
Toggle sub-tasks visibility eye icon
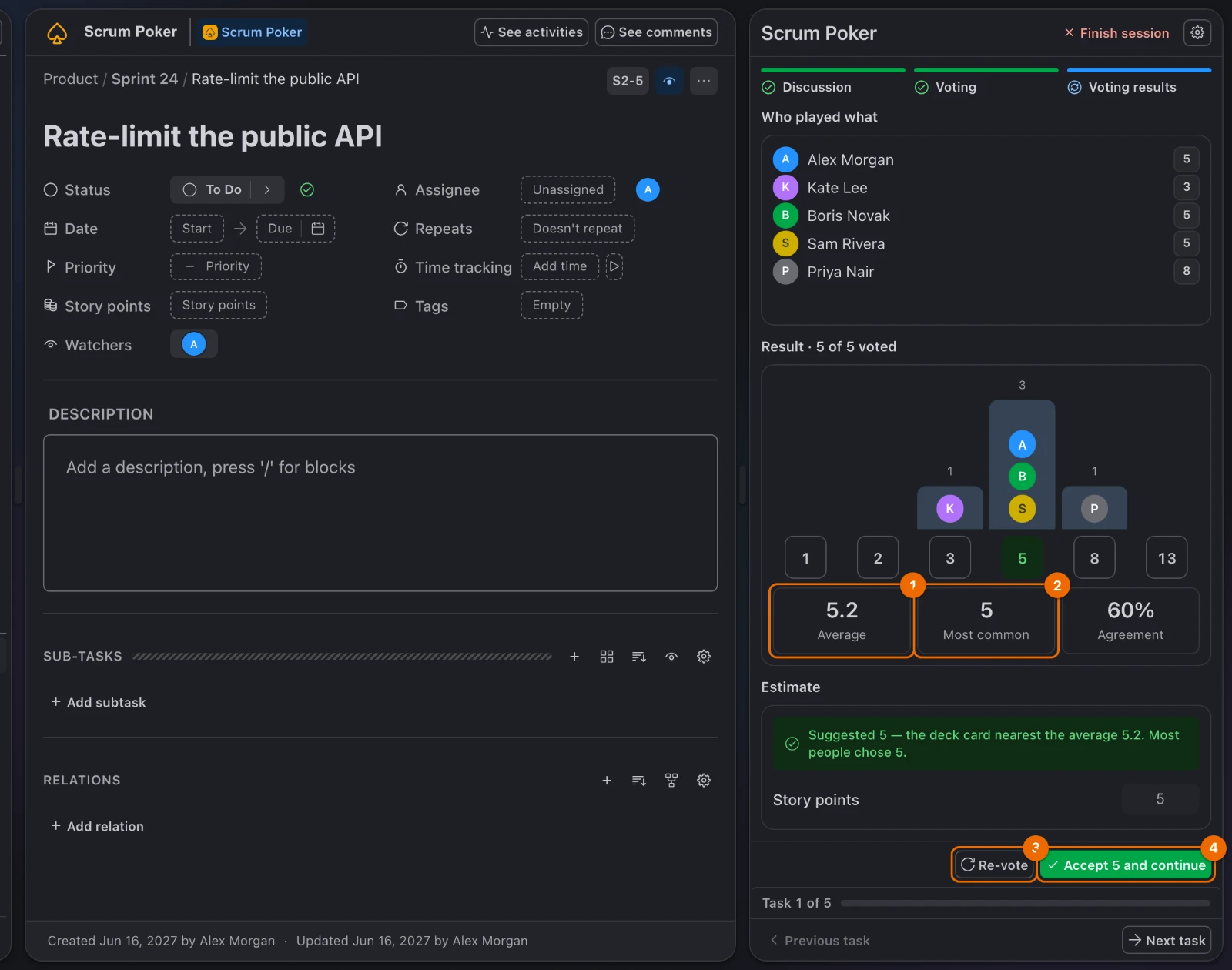(671, 657)
